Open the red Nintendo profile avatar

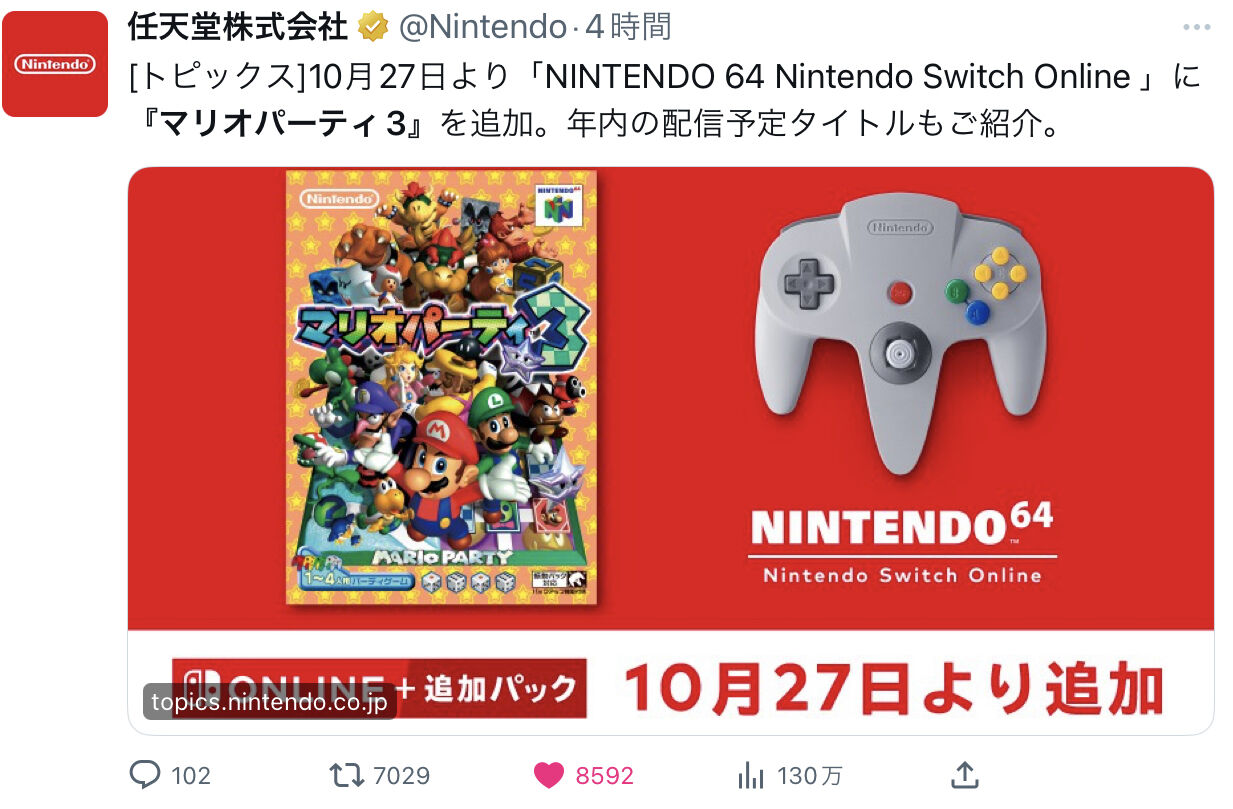55,64
